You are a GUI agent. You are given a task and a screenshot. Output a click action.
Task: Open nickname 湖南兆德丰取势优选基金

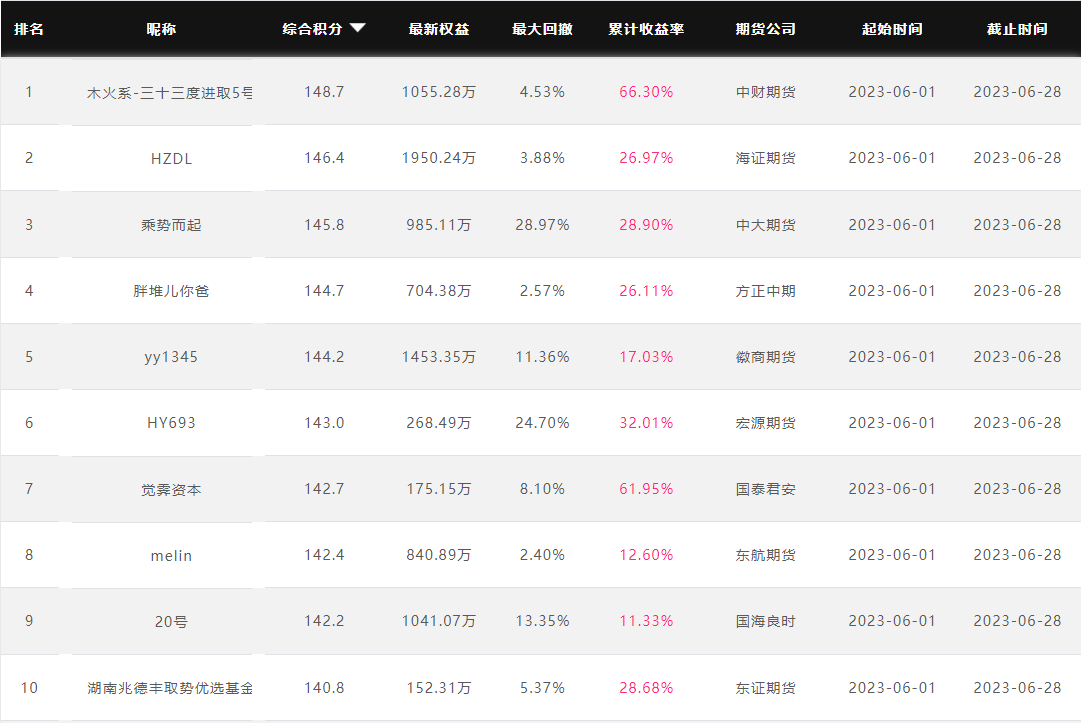pos(170,688)
